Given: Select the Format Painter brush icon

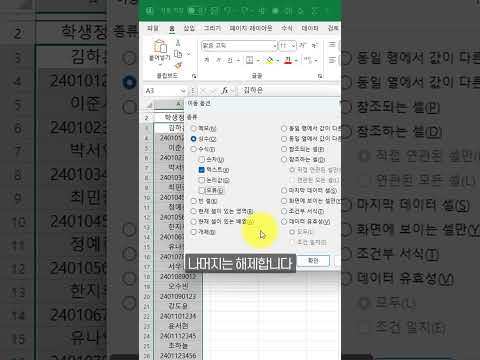Looking at the screenshot, I should click(179, 65).
